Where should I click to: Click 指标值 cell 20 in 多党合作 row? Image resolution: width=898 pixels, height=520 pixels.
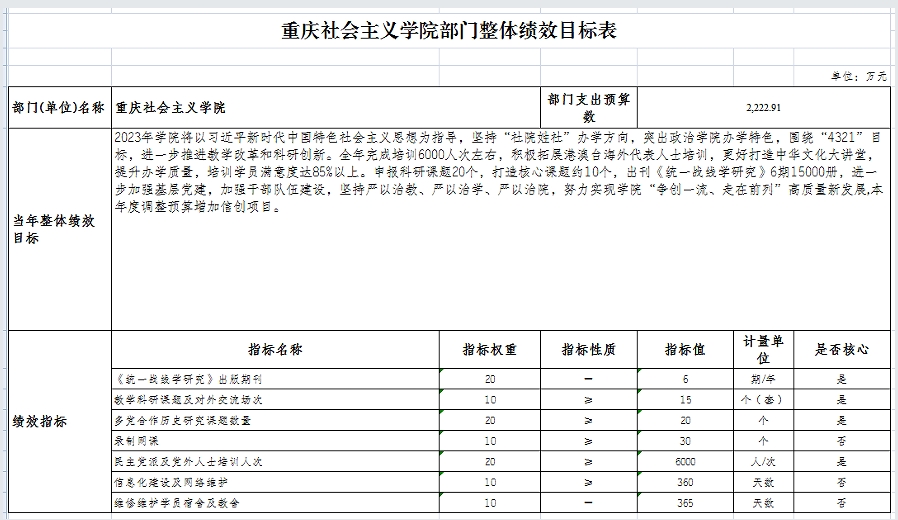point(685,420)
